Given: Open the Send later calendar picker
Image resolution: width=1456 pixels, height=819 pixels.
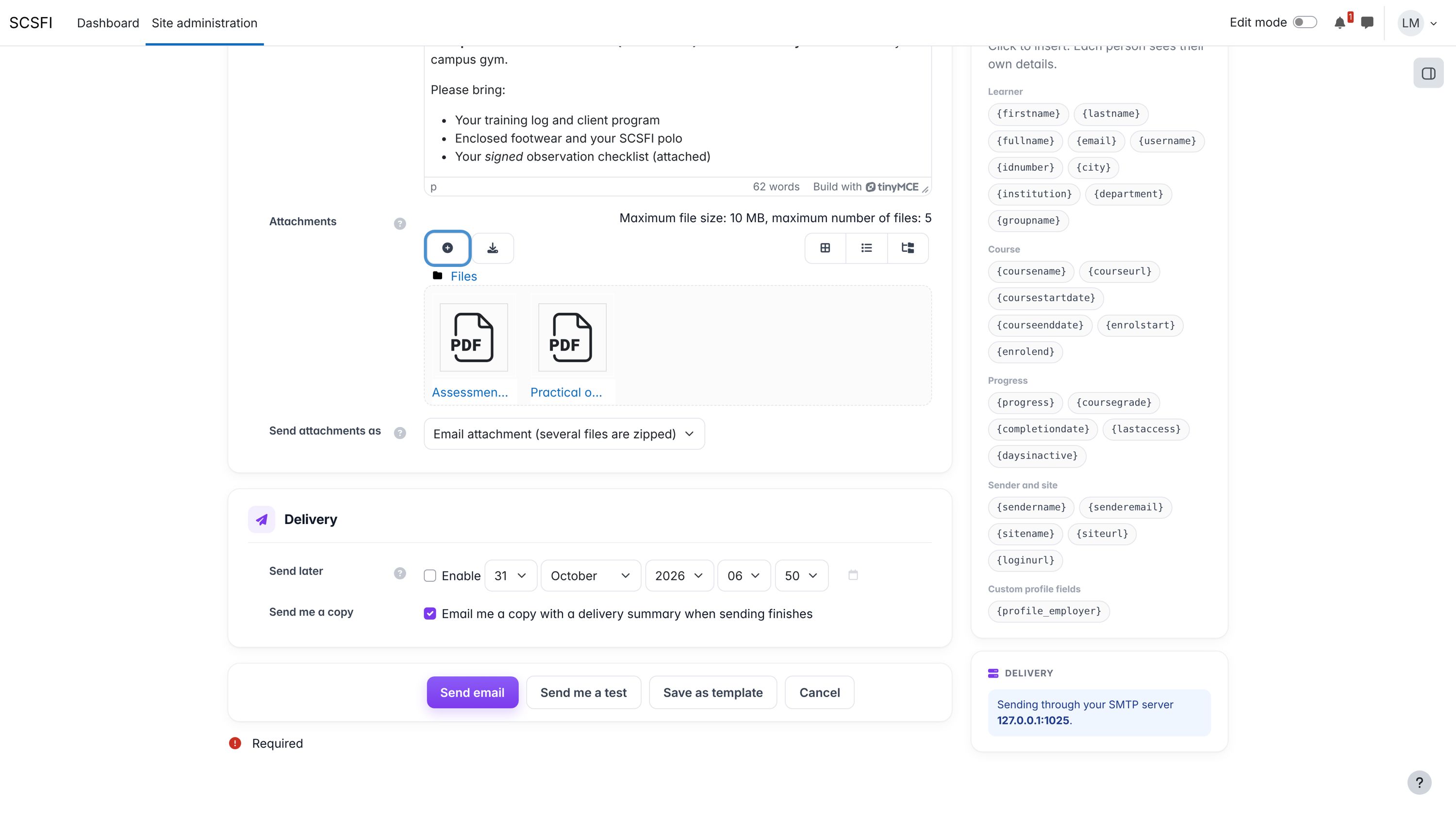Looking at the screenshot, I should pyautogui.click(x=853, y=575).
